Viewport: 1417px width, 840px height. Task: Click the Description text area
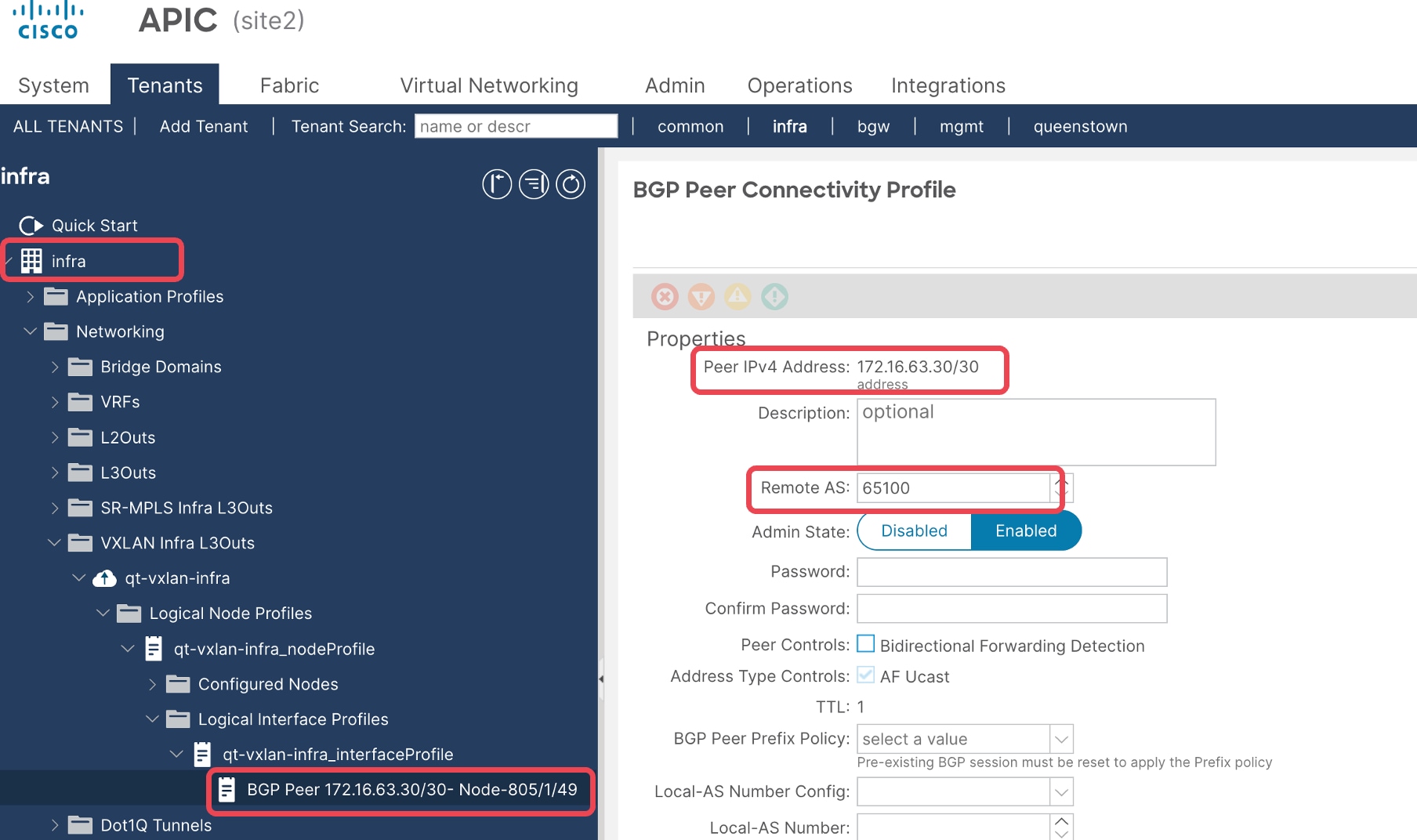point(1036,432)
